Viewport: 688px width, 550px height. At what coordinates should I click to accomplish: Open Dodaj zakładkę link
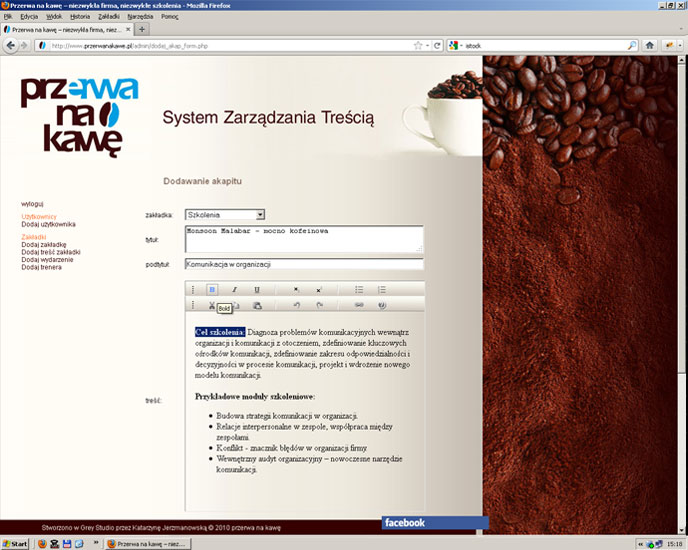click(44, 244)
